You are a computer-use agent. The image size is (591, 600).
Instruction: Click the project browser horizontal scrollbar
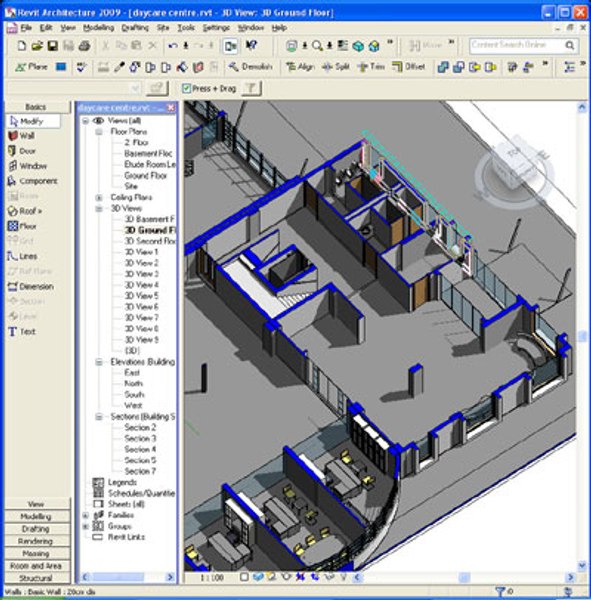(x=127, y=577)
